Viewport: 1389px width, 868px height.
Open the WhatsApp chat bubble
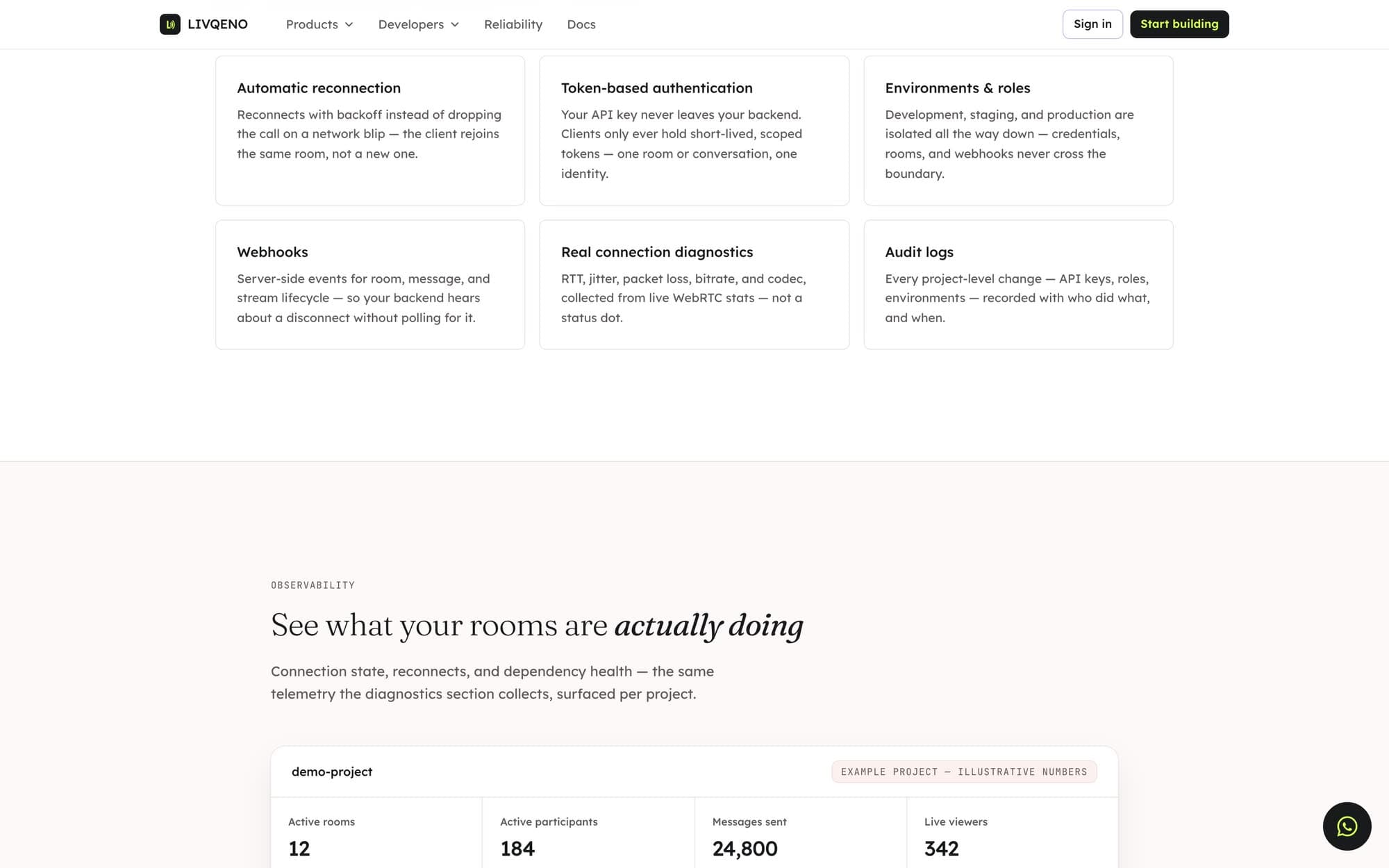click(x=1347, y=826)
